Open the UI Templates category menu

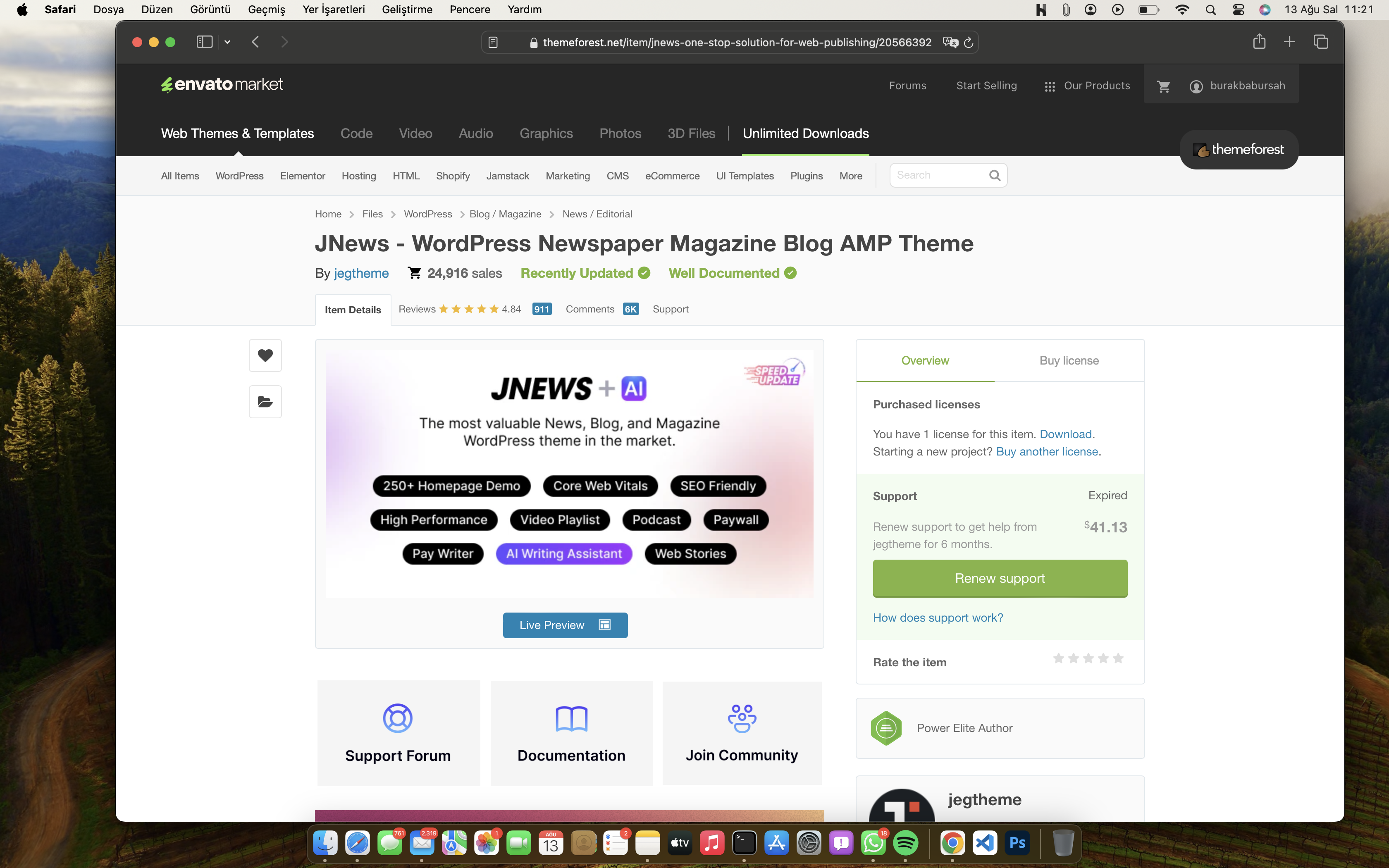pyautogui.click(x=745, y=176)
